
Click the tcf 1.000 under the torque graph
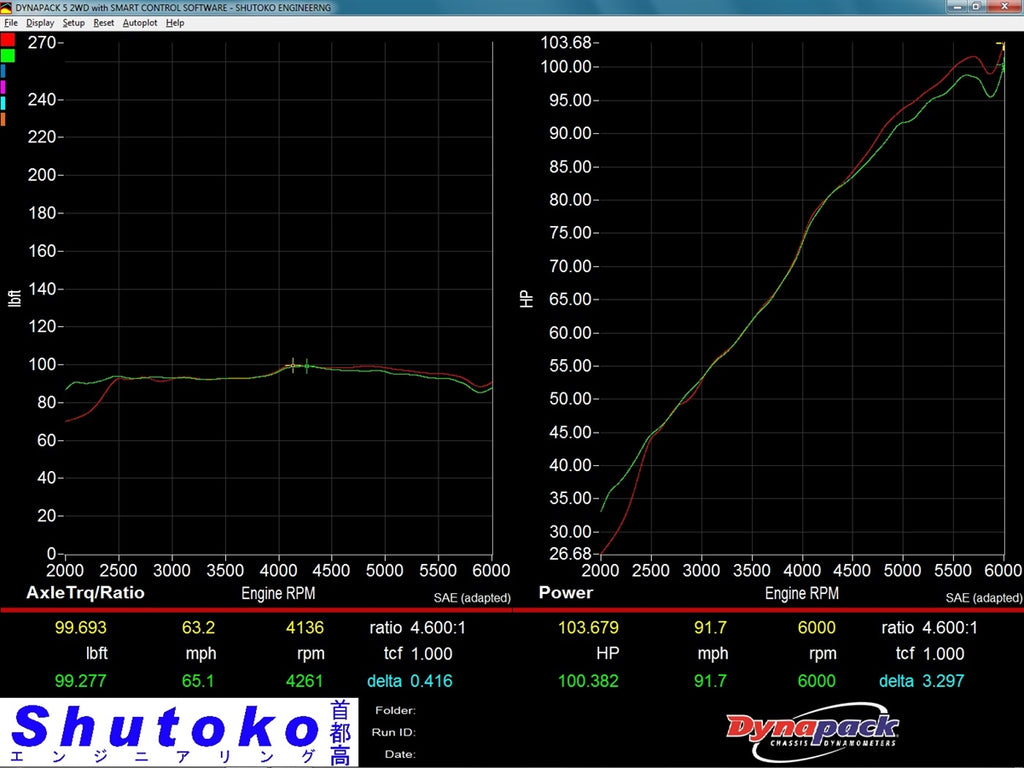pos(418,654)
